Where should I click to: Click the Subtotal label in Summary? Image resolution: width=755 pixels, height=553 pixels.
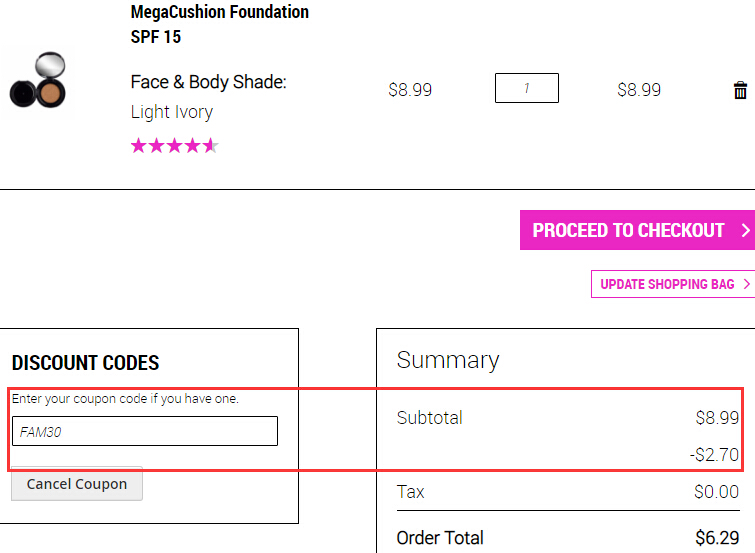(430, 418)
